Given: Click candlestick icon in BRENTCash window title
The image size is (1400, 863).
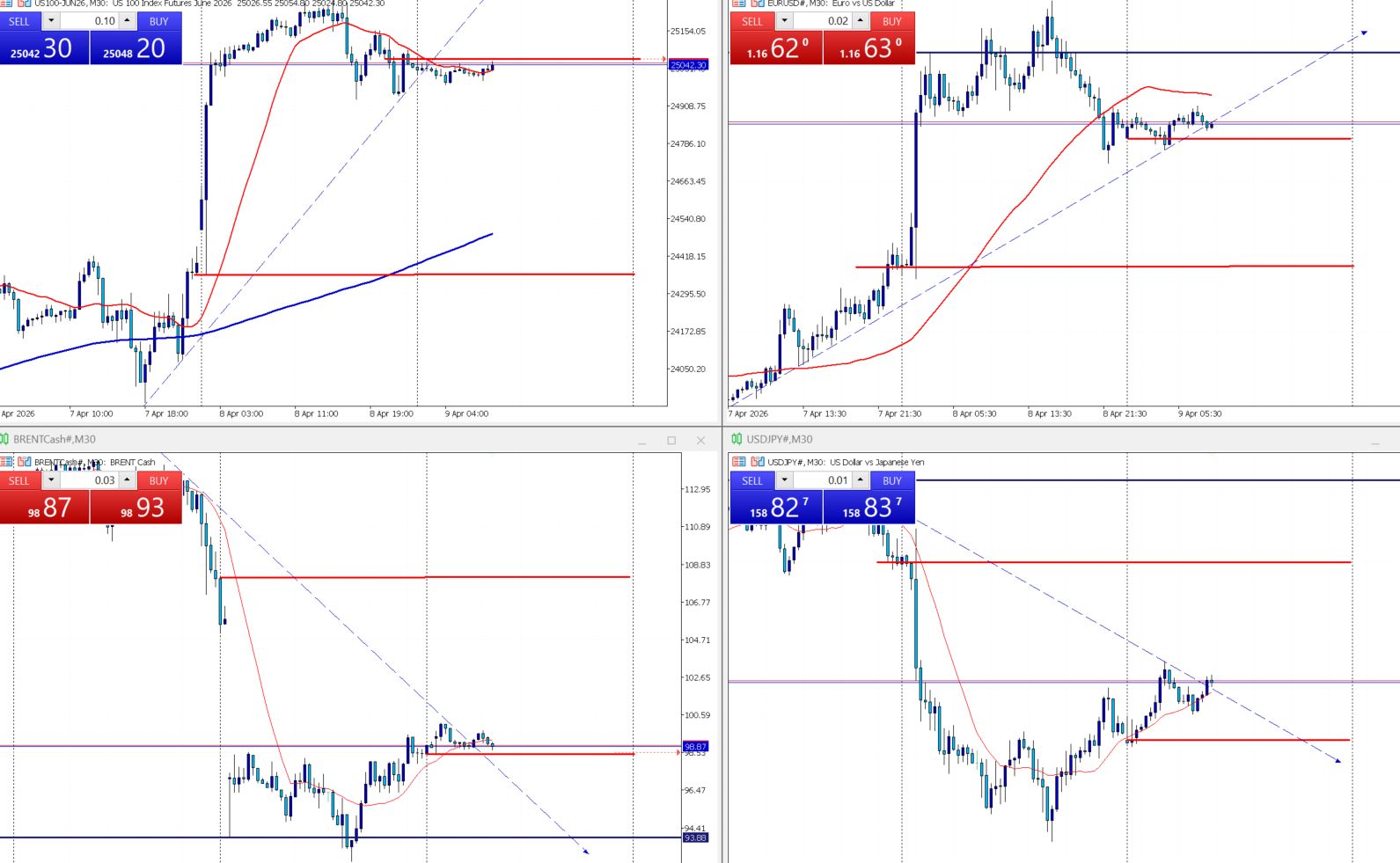Looking at the screenshot, I should coord(4,439).
